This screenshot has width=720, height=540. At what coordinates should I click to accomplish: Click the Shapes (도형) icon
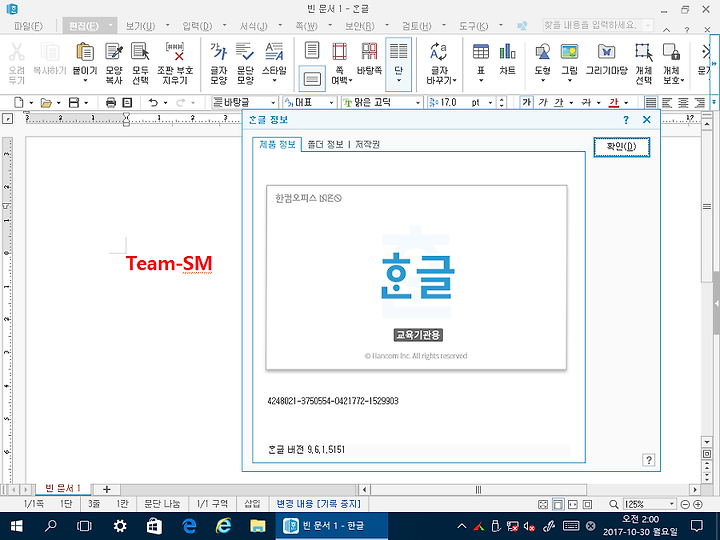pyautogui.click(x=543, y=52)
